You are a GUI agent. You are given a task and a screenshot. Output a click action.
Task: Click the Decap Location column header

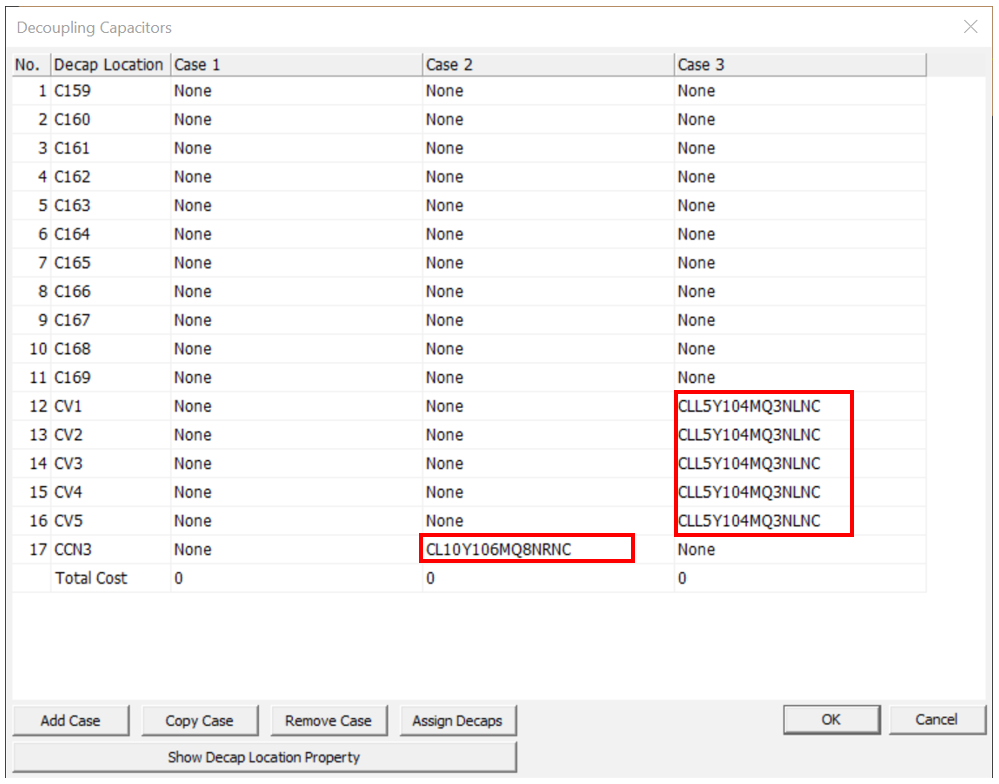(109, 65)
